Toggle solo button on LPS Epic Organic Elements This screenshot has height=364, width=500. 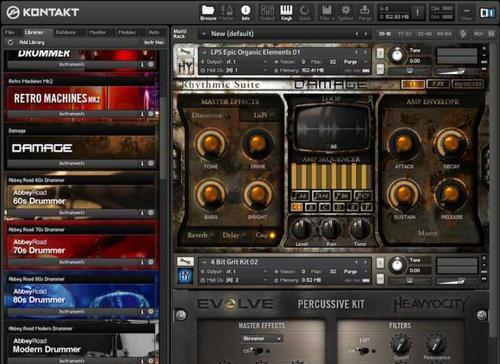[380, 53]
